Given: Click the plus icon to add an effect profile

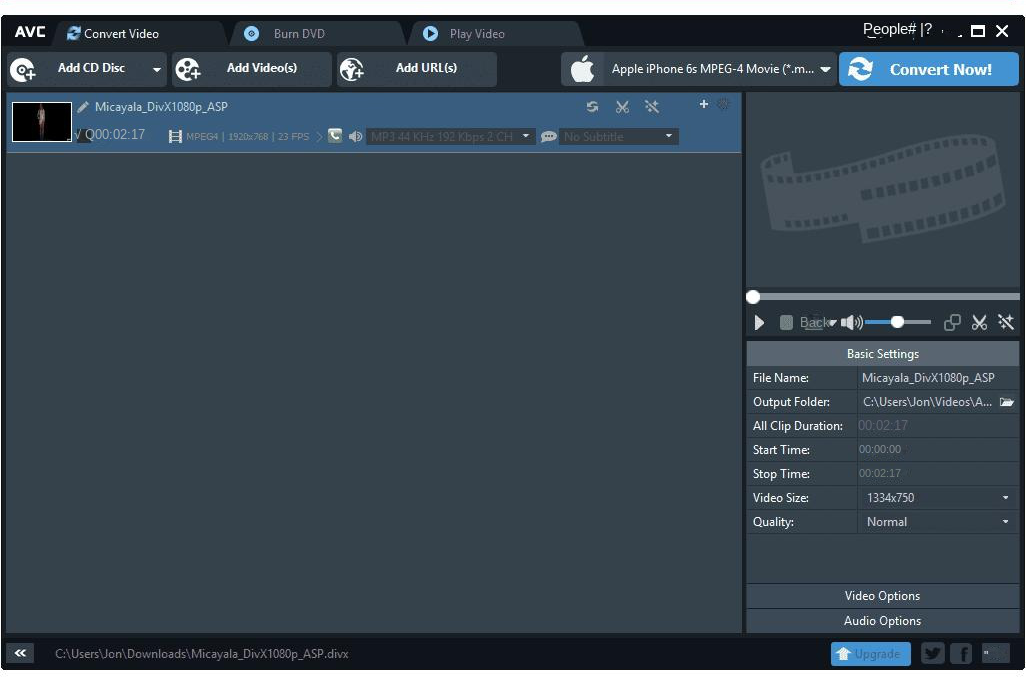Looking at the screenshot, I should point(703,103).
